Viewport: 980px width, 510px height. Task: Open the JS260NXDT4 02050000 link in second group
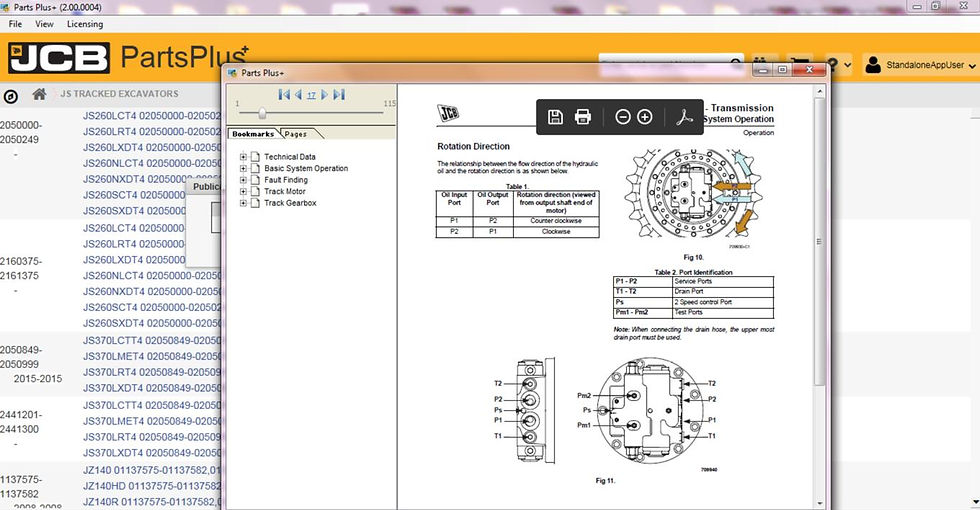point(152,291)
